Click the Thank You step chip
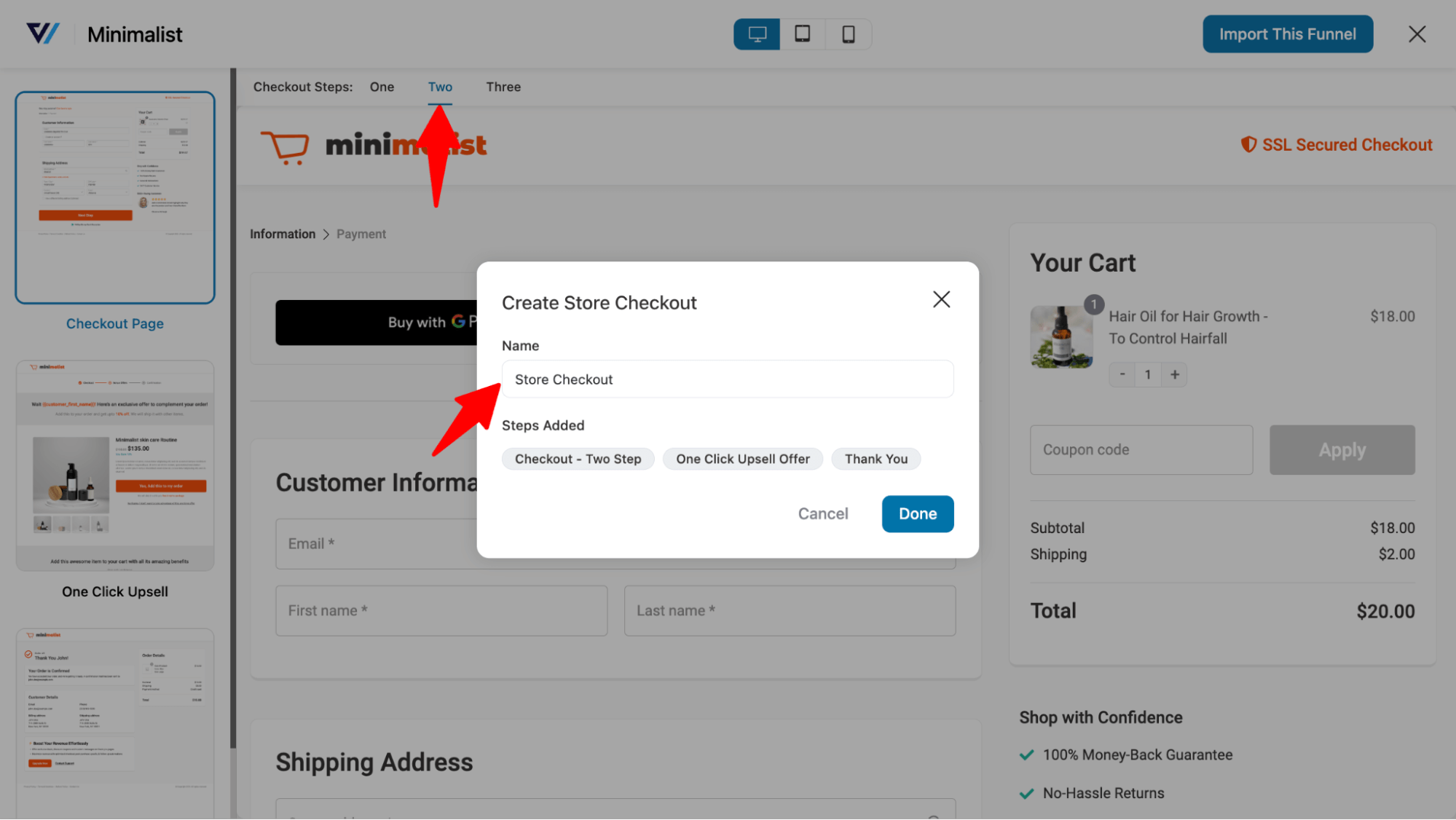The image size is (1456, 820). click(x=875, y=459)
